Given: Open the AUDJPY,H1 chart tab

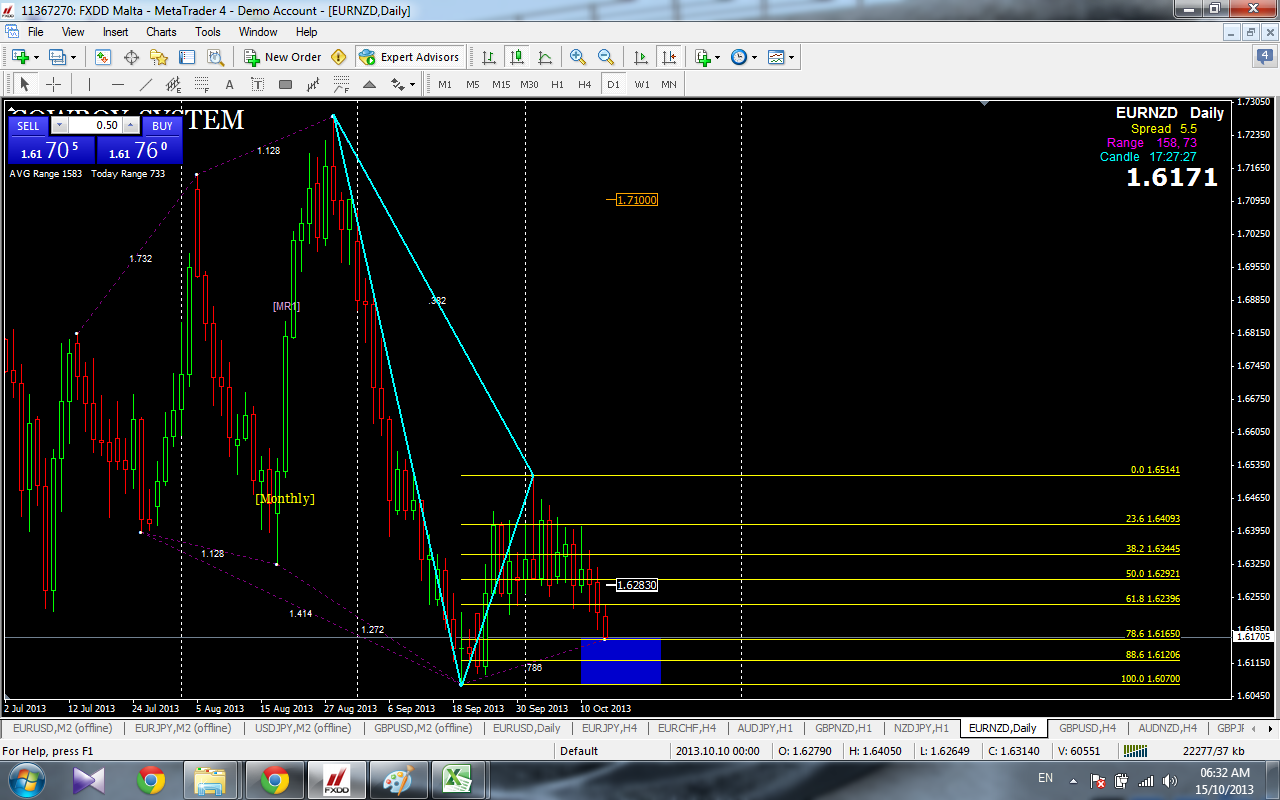Looking at the screenshot, I should (x=764, y=728).
